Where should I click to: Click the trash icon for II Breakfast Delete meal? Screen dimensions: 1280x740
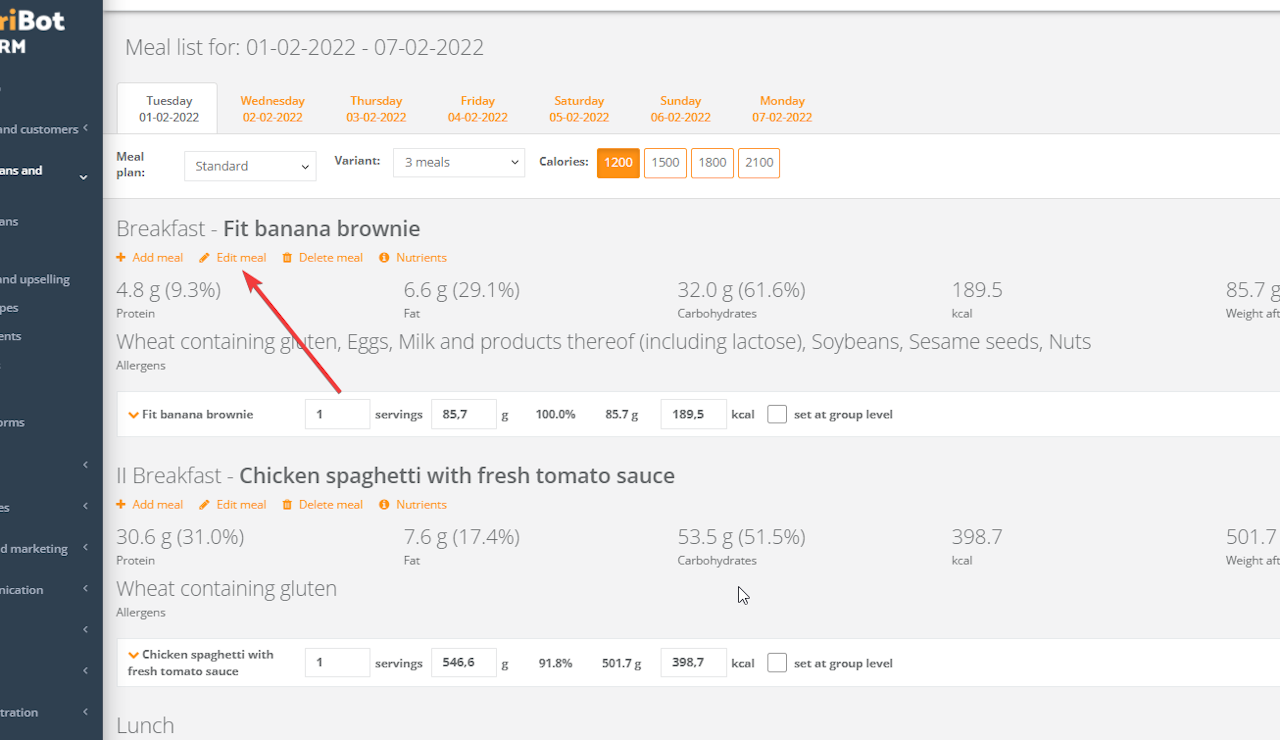[x=288, y=505]
